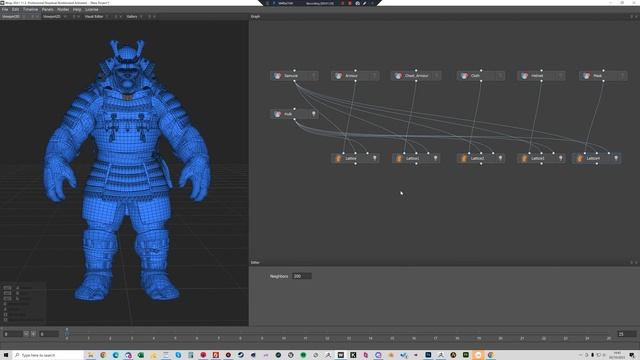Switch to the Gallery tab
Screen dimensions: 640x360
[132, 17]
